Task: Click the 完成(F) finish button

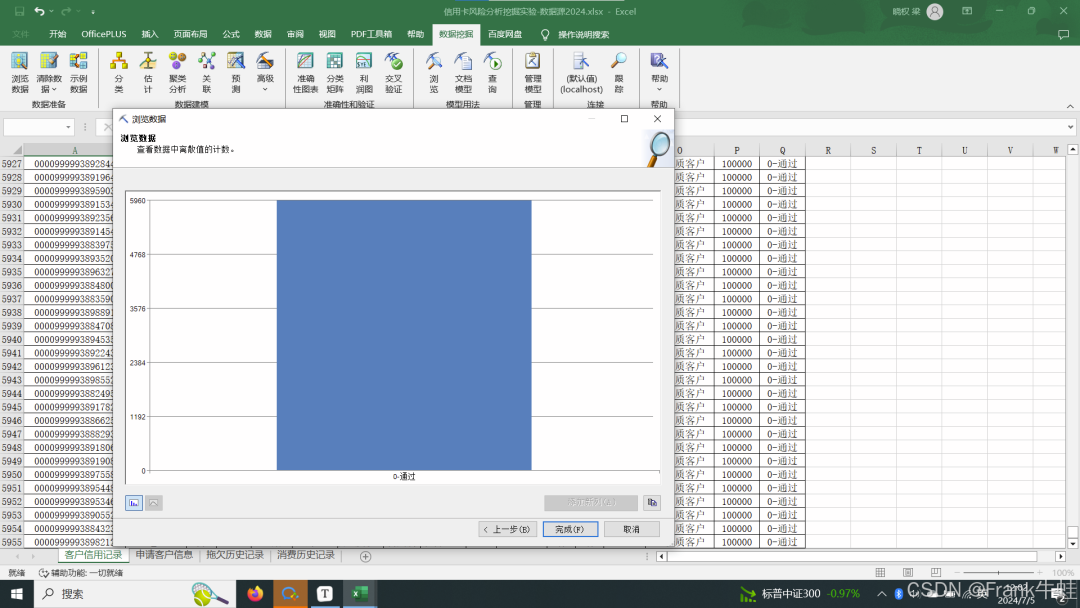Action: click(570, 529)
